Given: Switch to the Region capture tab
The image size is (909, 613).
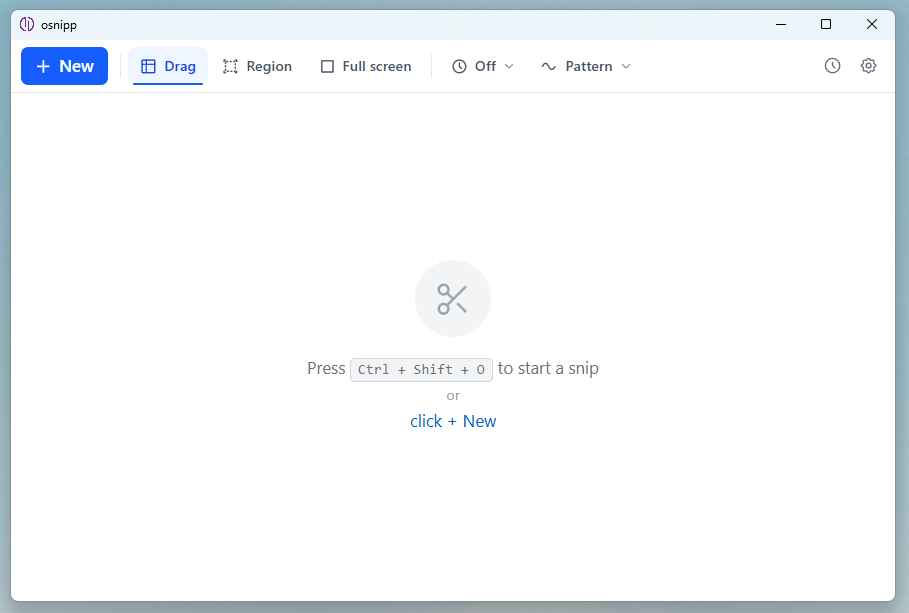Looking at the screenshot, I should pos(257,65).
